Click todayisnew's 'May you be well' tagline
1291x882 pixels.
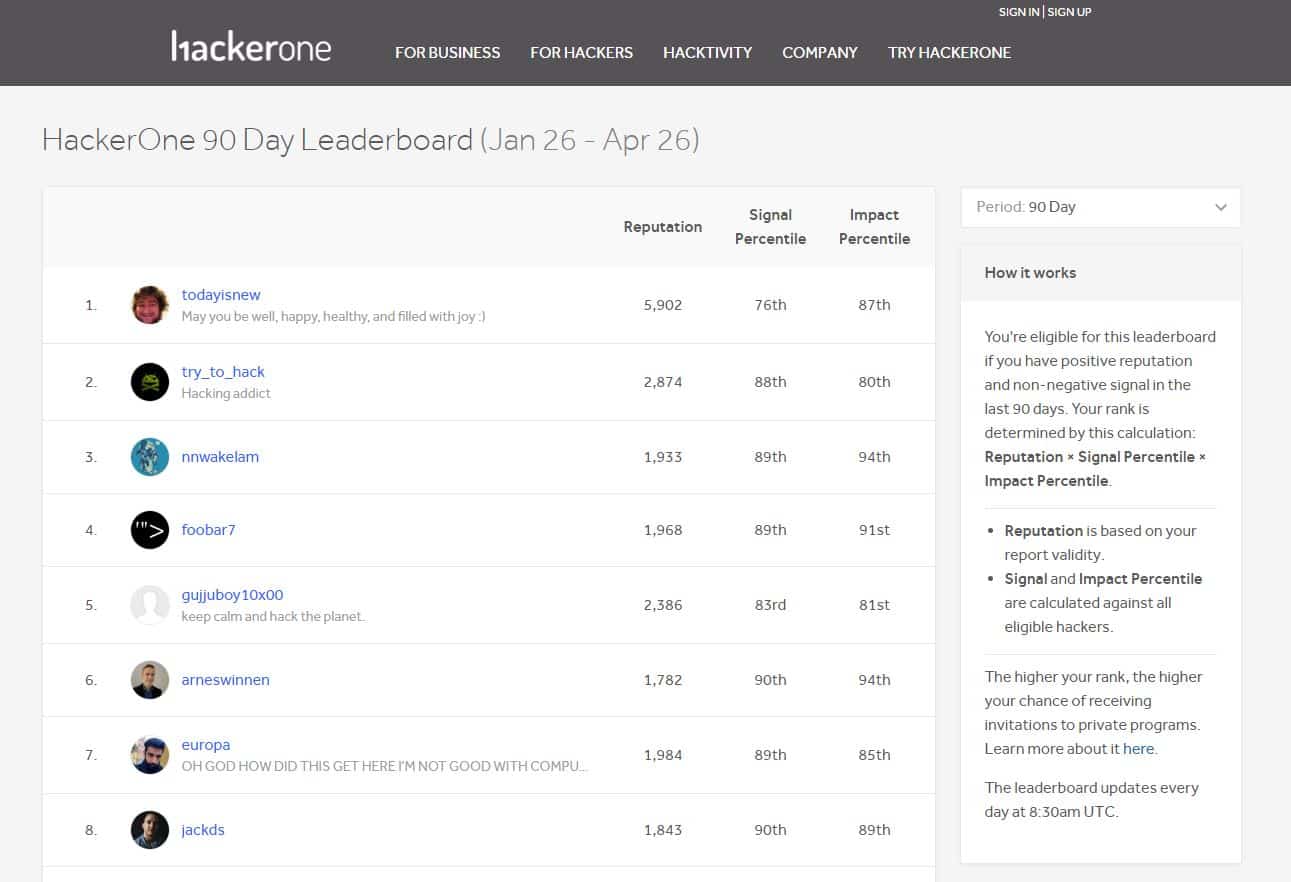[x=333, y=316]
